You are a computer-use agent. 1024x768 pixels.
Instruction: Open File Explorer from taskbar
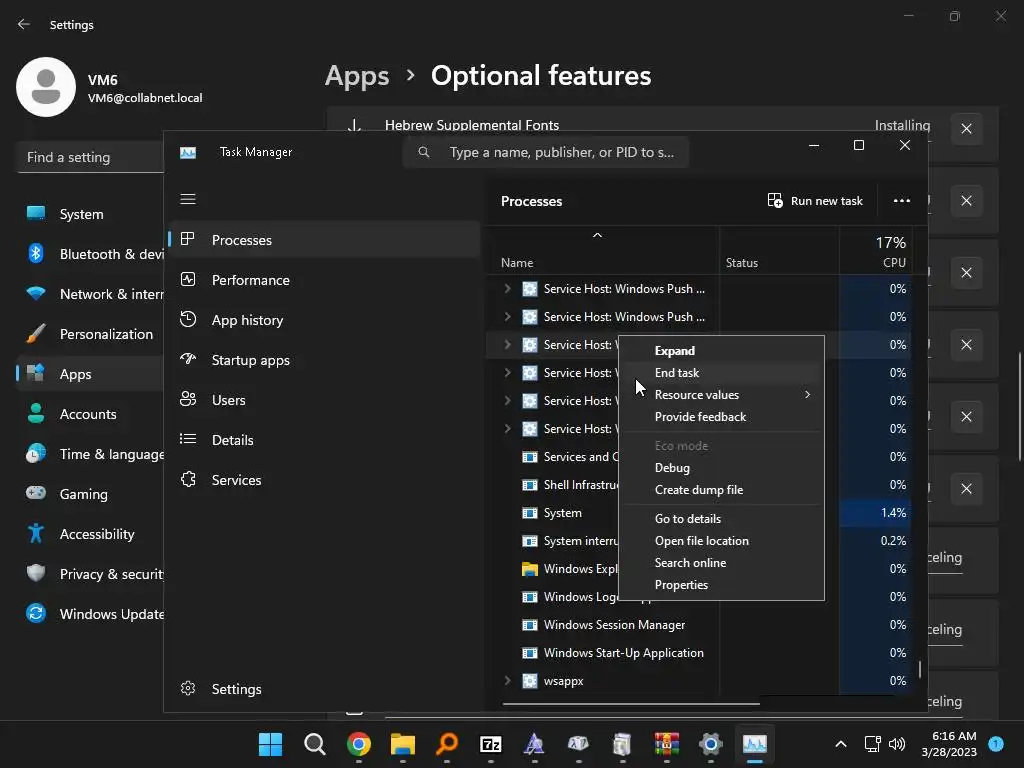pyautogui.click(x=403, y=744)
